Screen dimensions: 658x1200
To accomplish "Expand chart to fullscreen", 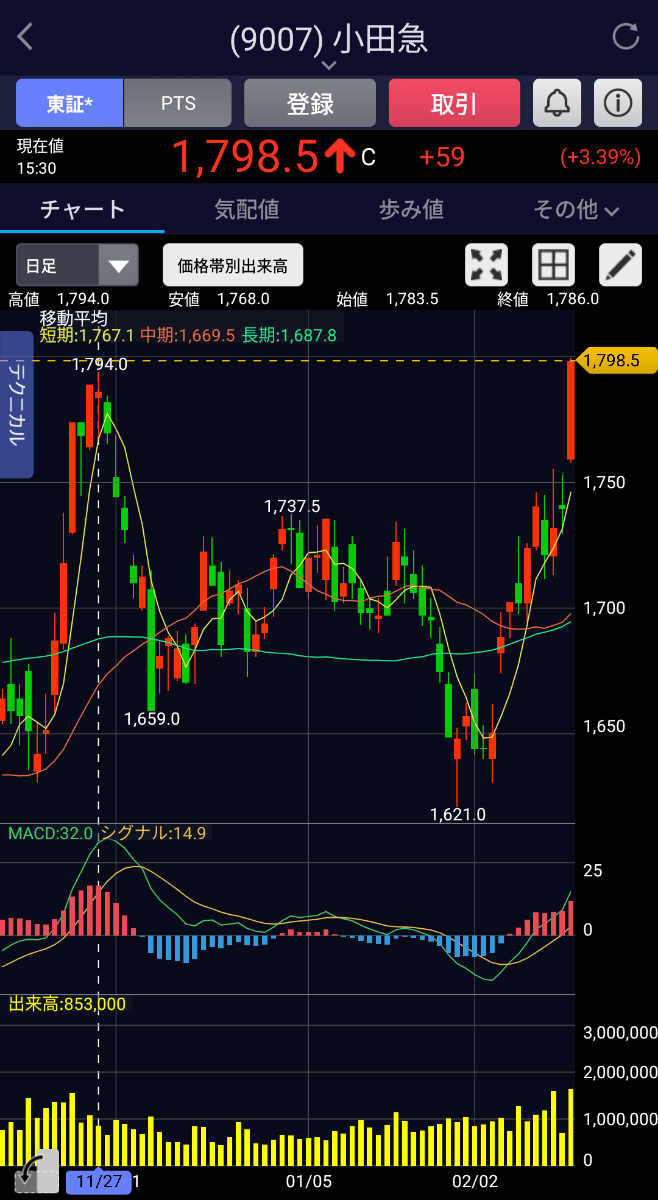I will coord(487,265).
